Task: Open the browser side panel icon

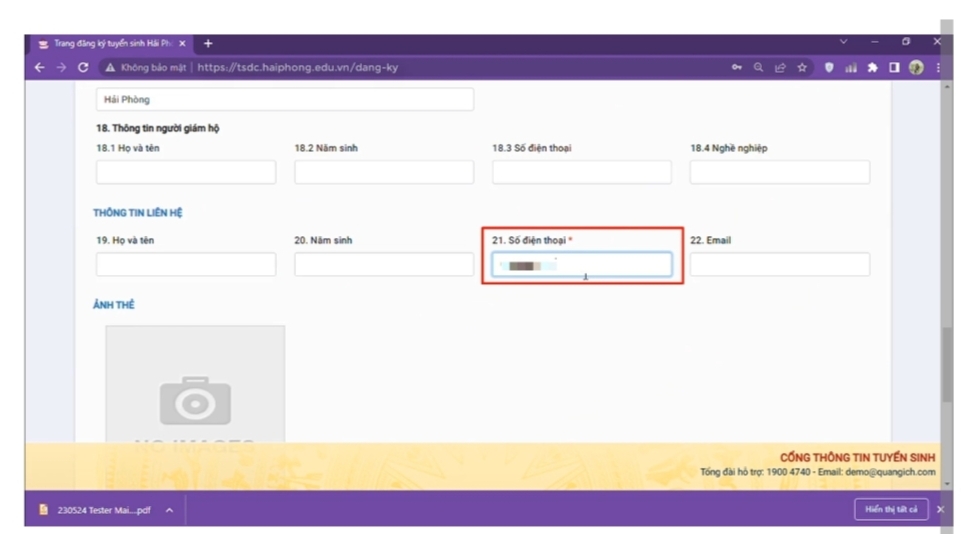Action: [x=894, y=68]
